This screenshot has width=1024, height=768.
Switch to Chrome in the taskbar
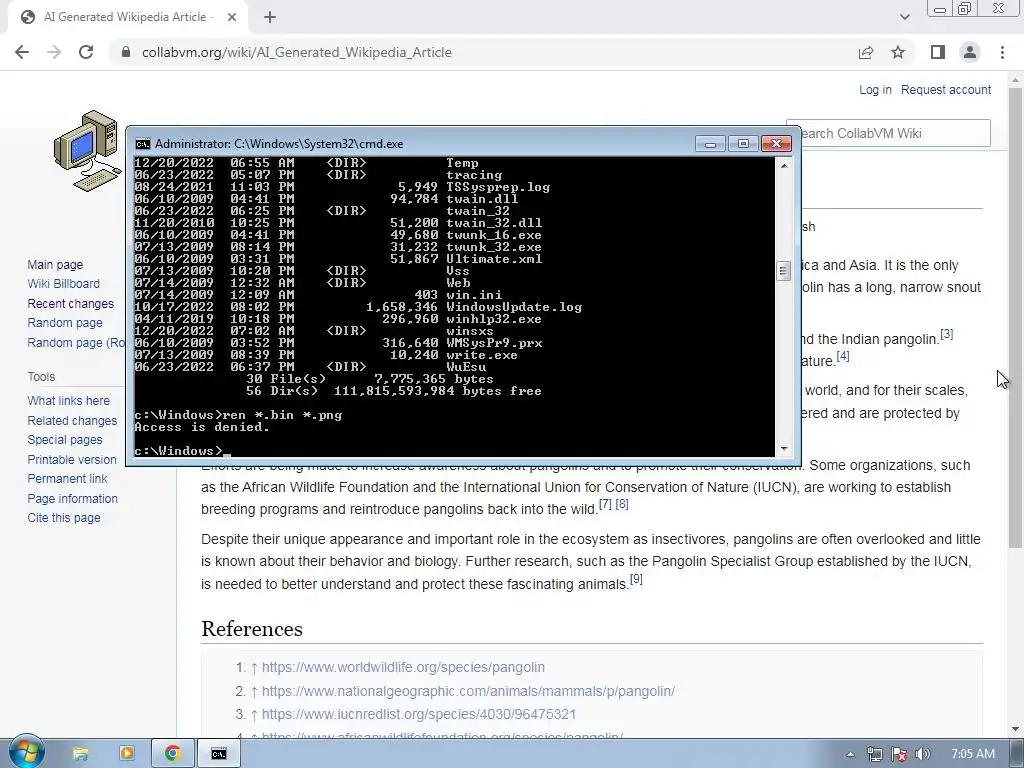click(x=172, y=754)
